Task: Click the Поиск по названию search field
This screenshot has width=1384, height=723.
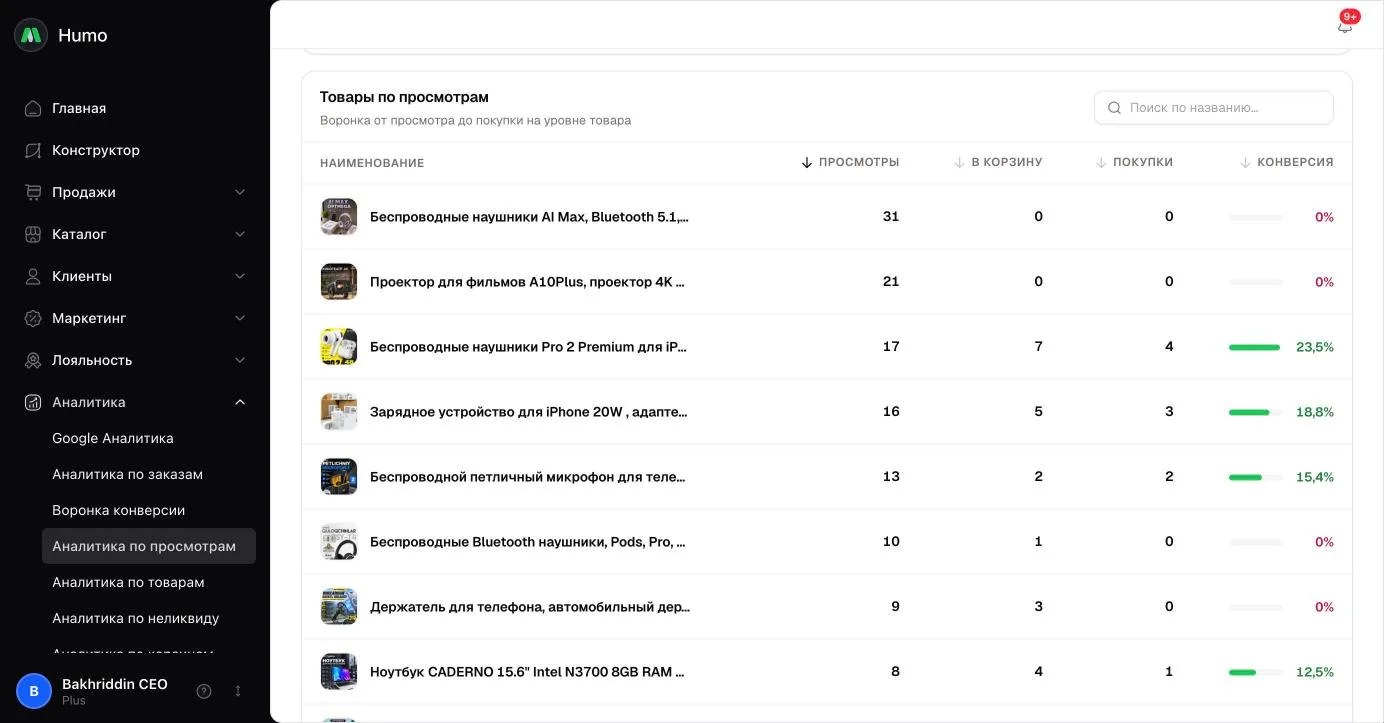Action: [x=1213, y=108]
